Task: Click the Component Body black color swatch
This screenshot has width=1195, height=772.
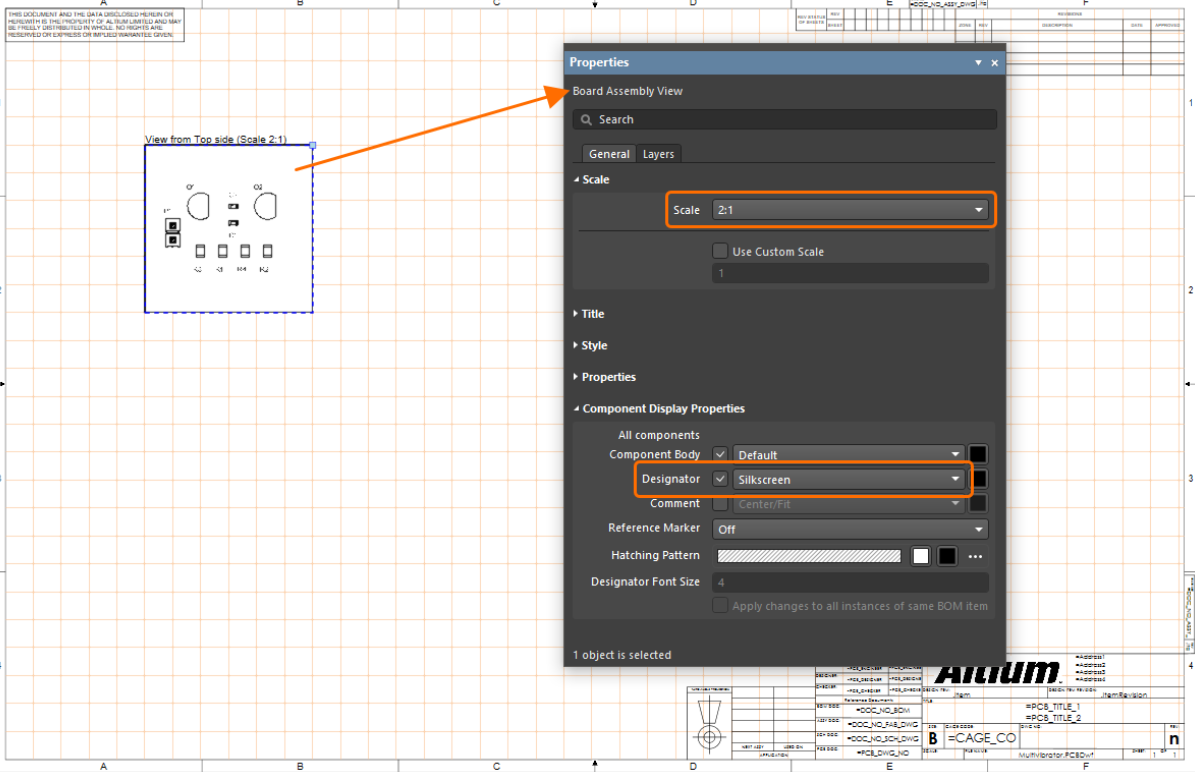Action: tap(979, 455)
